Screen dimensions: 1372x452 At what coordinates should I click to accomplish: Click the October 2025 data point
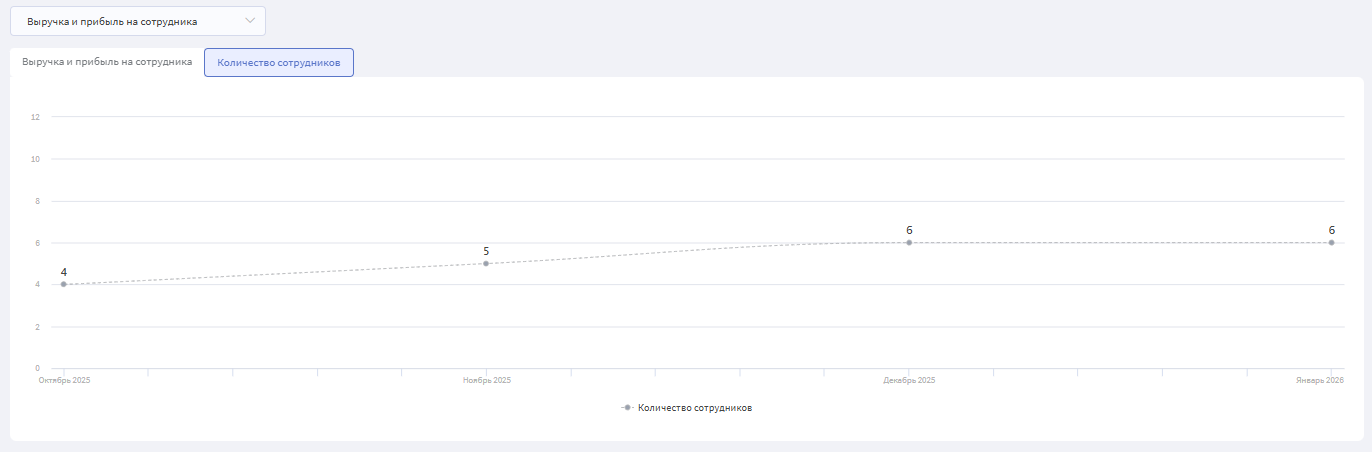[x=64, y=284]
